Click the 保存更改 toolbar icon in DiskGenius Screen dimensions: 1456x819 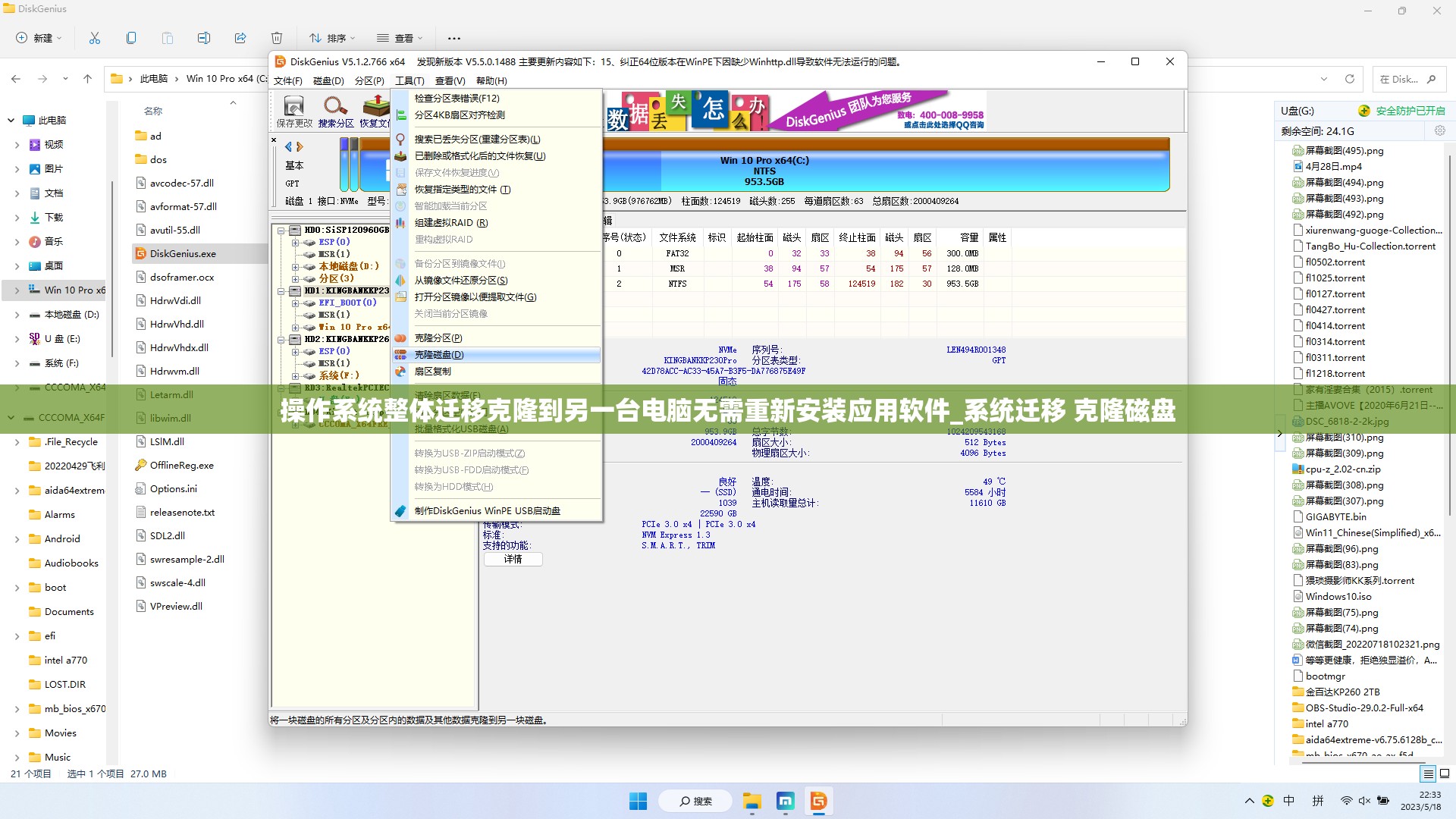click(x=294, y=111)
